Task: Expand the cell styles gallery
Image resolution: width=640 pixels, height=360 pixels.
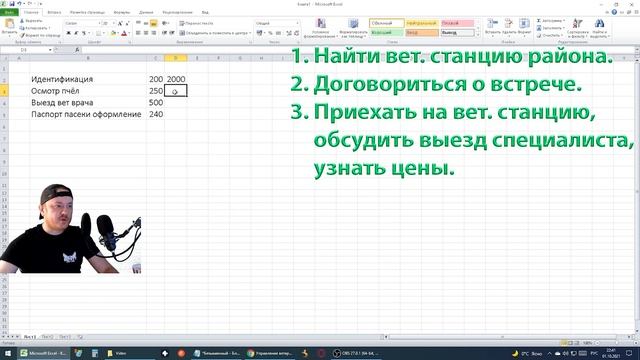Action: [478, 35]
